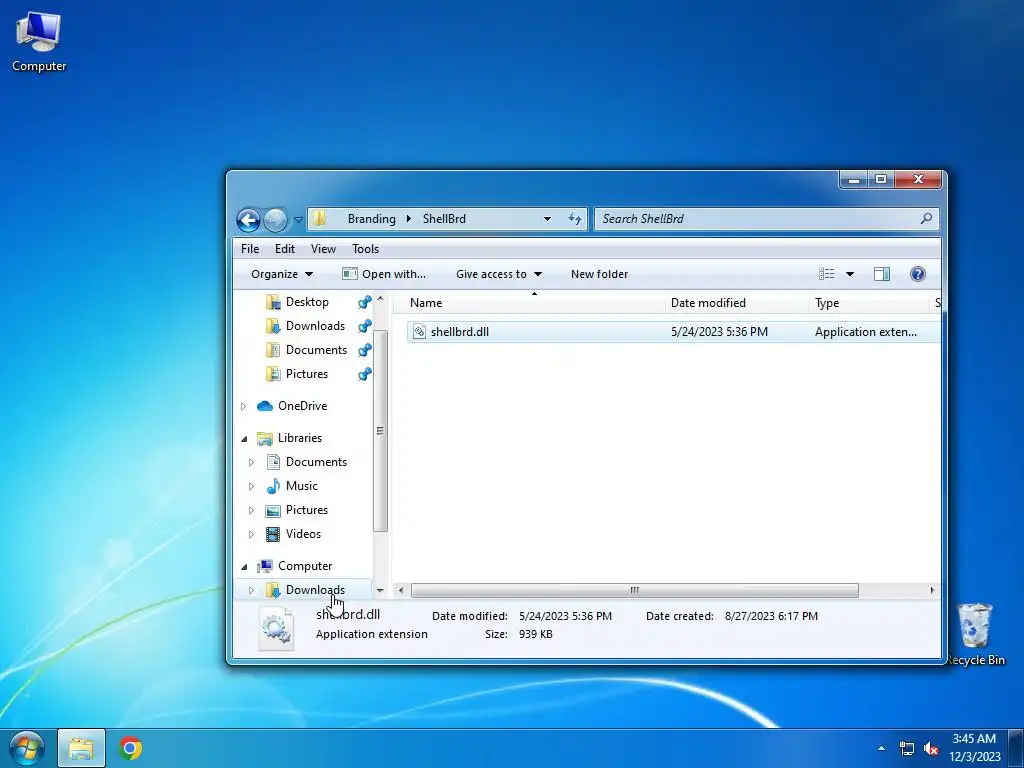The width and height of the screenshot is (1024, 768).
Task: Click navigation pane scroll down arrow
Action: pos(380,590)
